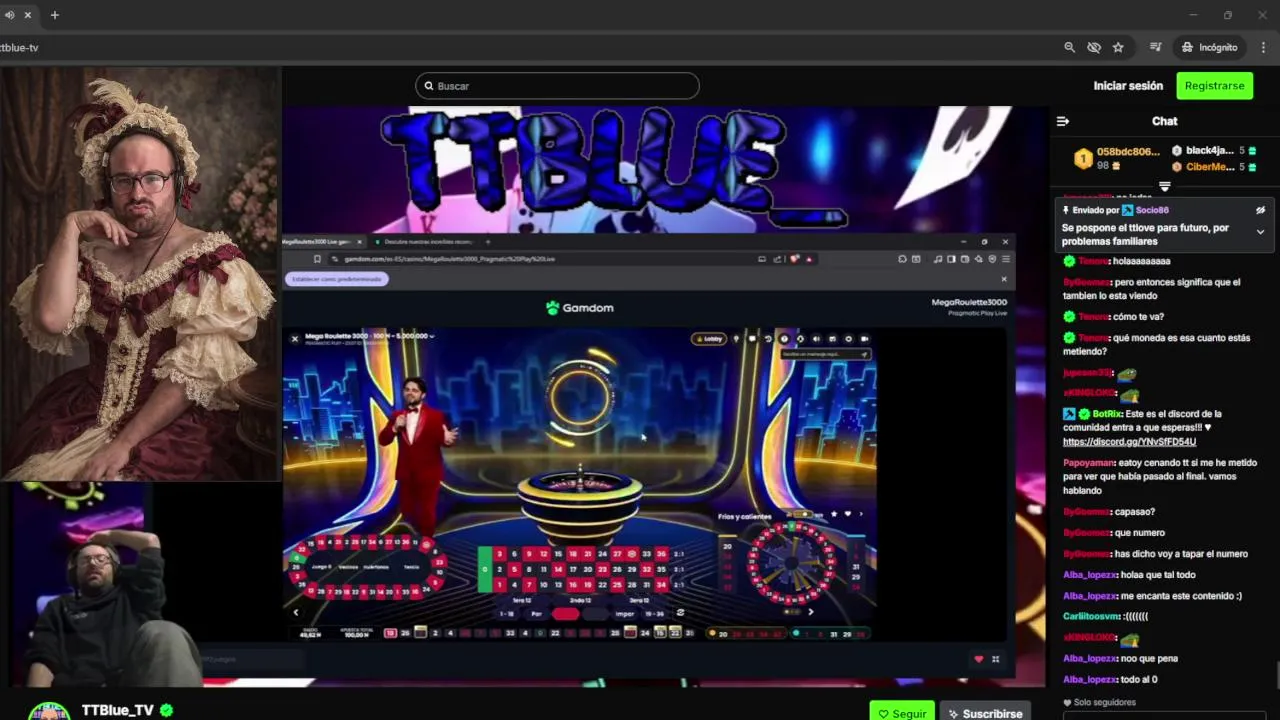Open the browser three-dot menu

[1264, 47]
